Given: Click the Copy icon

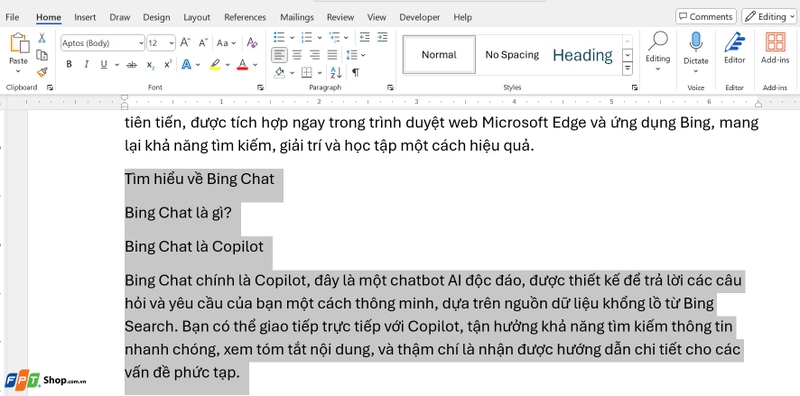Looking at the screenshot, I should (42, 55).
